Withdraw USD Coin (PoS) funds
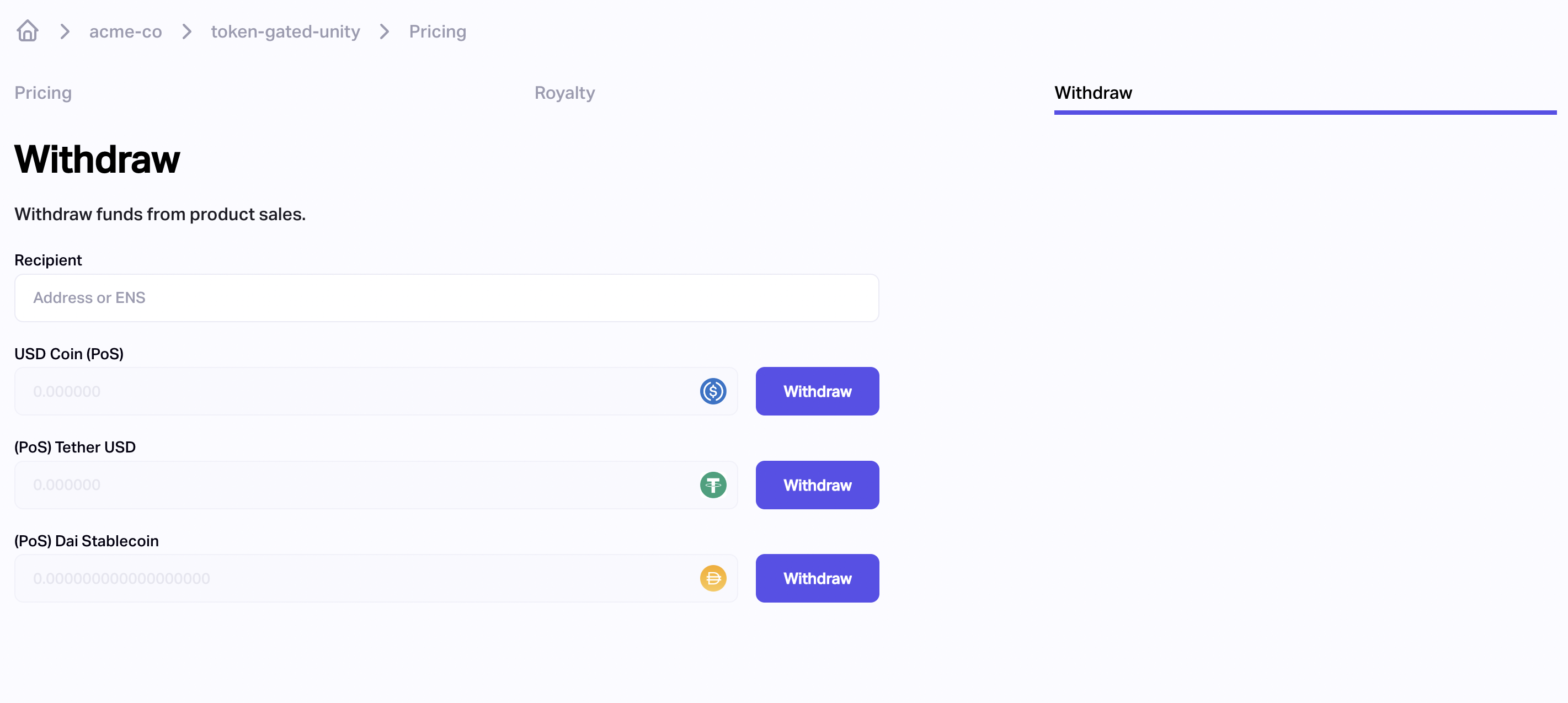 [x=818, y=391]
